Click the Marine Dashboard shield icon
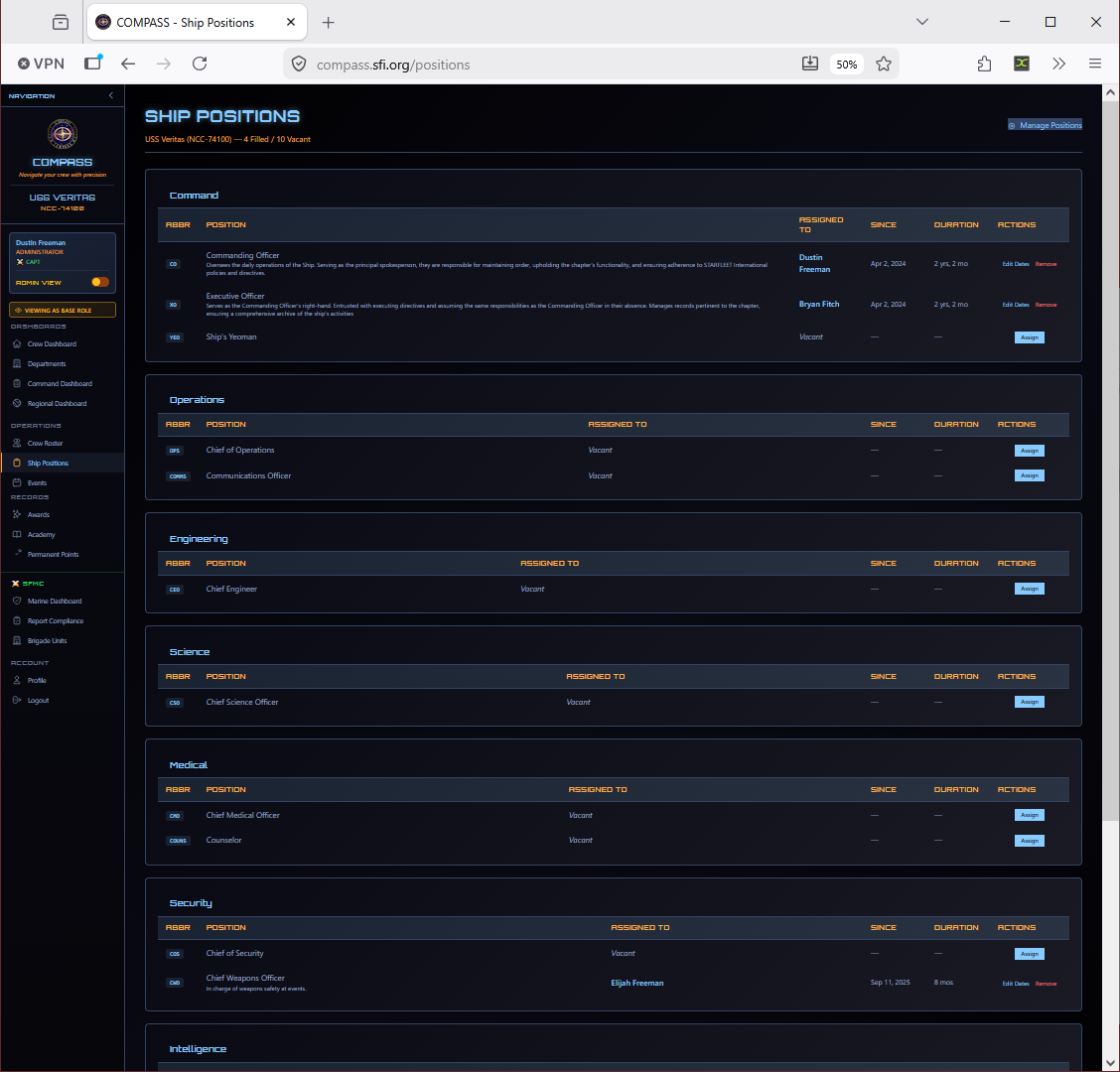Screen dimensions: 1120x1072 point(17,601)
